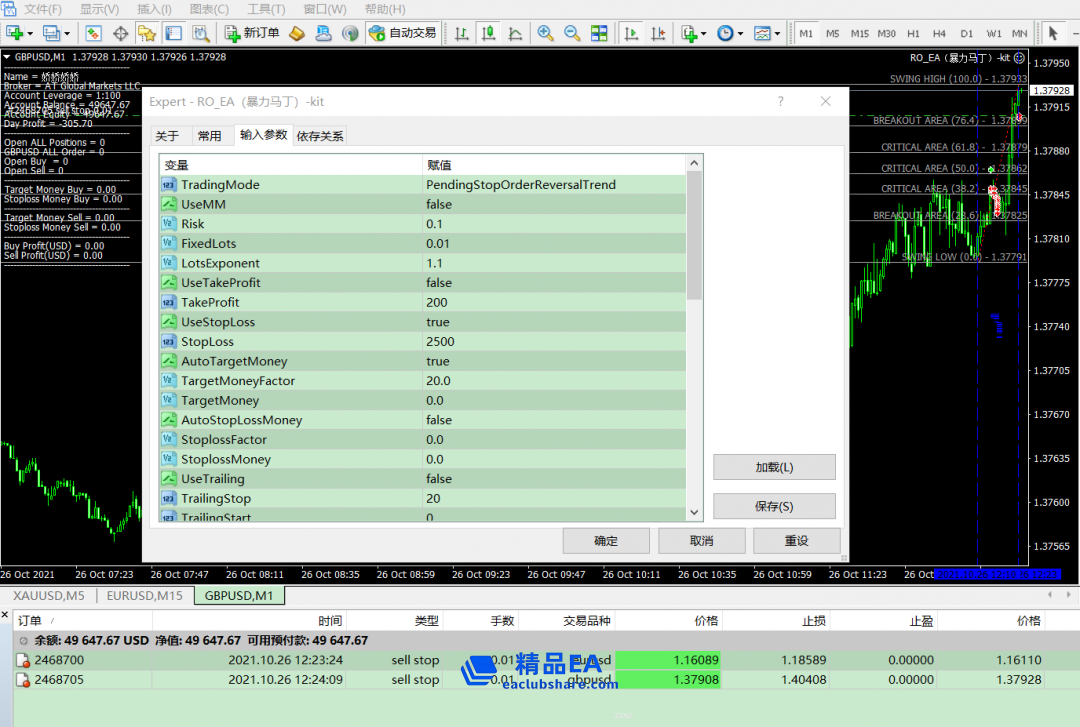Toggle the Auto Trading (自动交易) button
This screenshot has width=1080, height=727.
click(x=402, y=33)
